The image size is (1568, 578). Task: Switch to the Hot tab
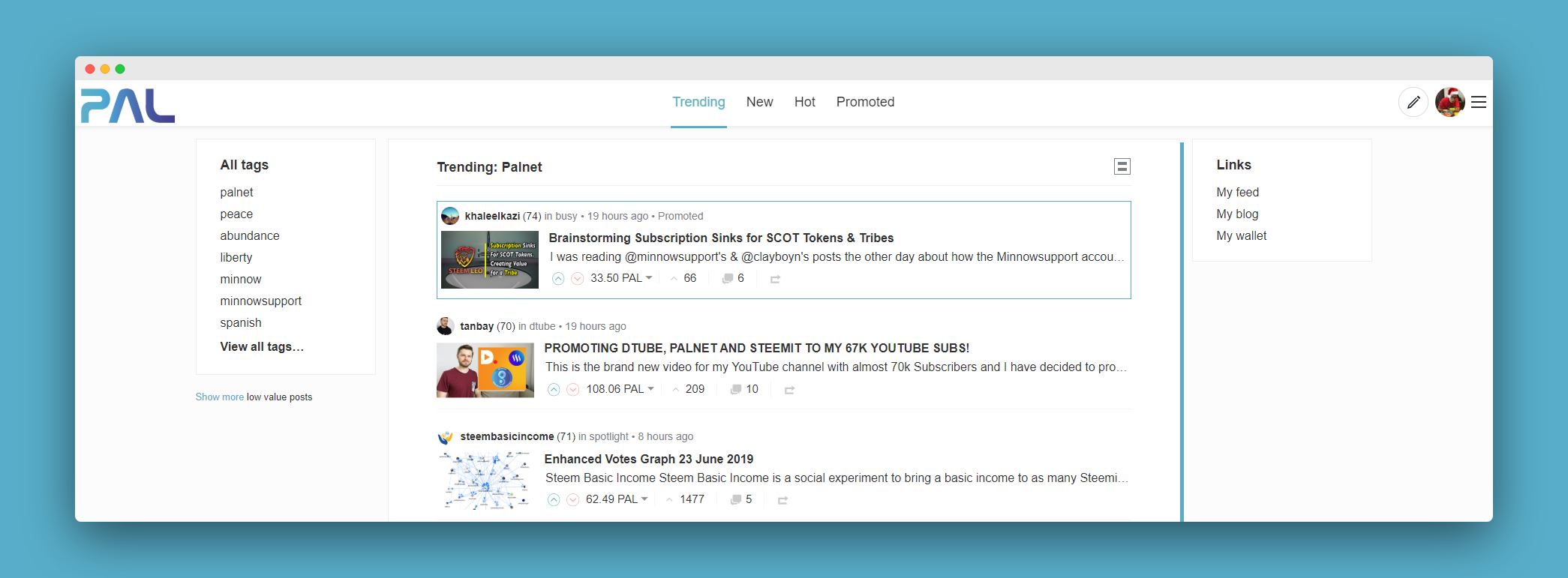[x=805, y=102]
